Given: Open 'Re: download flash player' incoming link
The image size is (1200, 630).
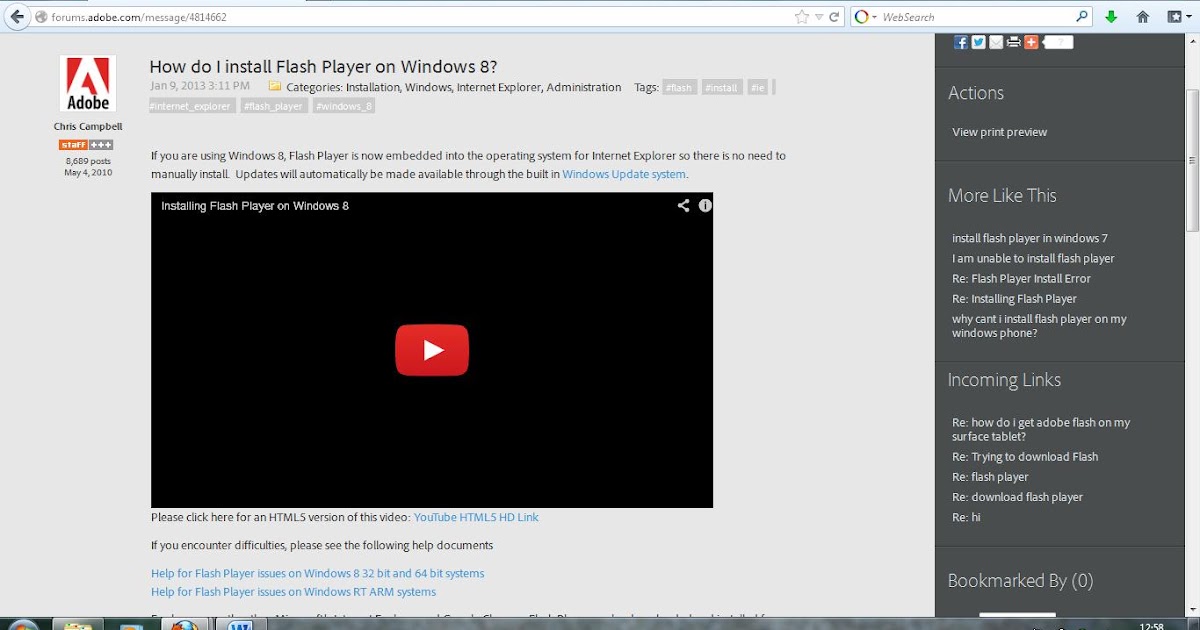Looking at the screenshot, I should point(1017,496).
